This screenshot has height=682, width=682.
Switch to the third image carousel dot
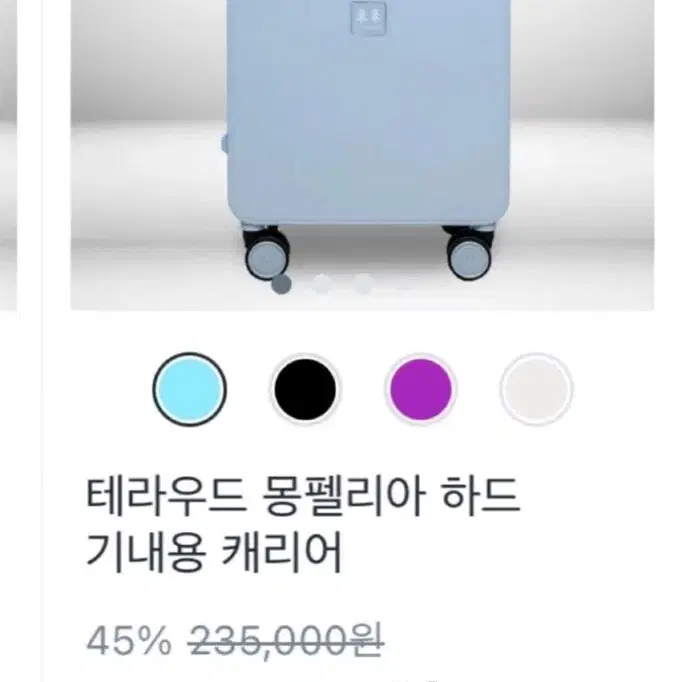363,284
